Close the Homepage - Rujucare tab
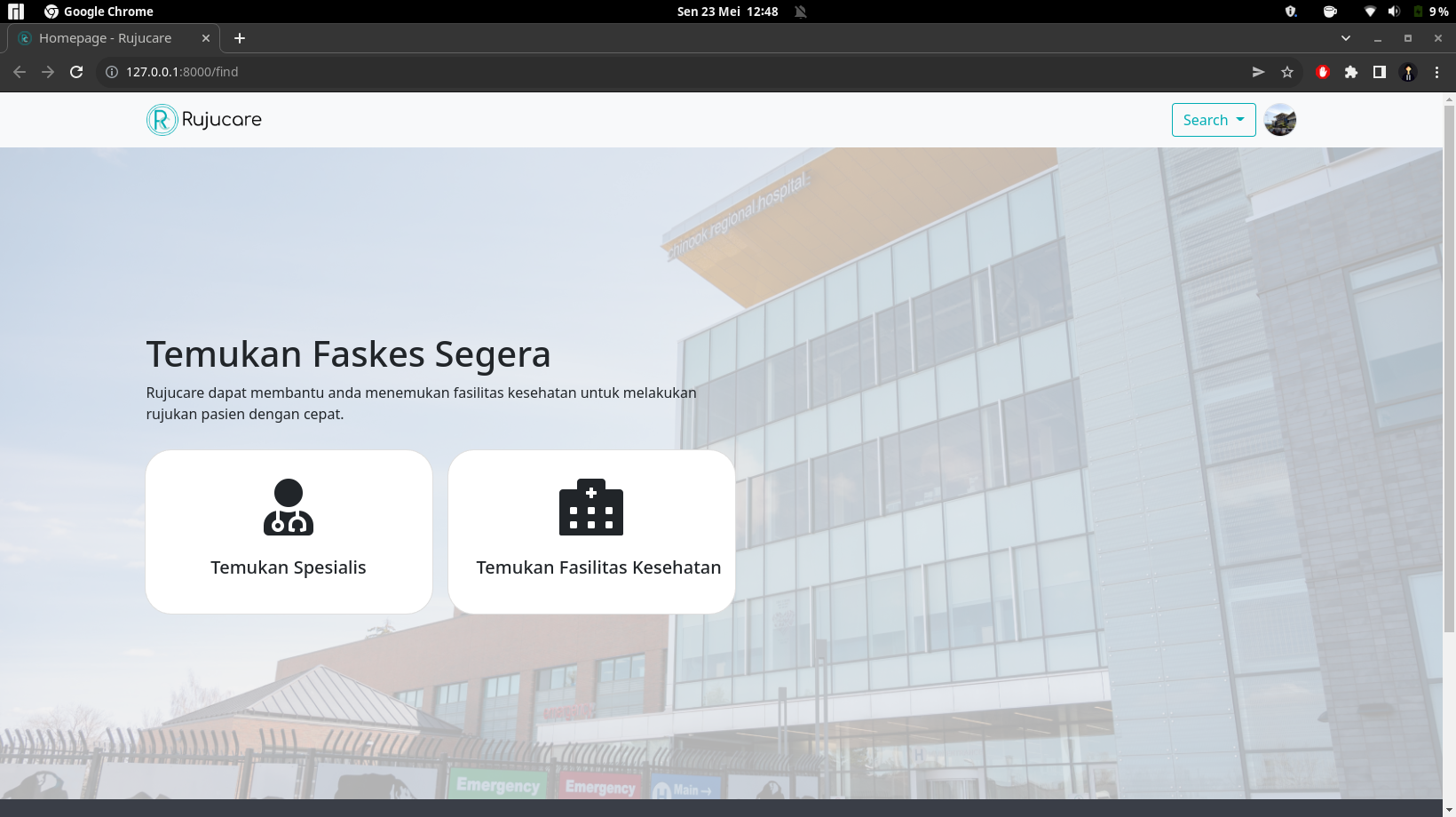 (x=206, y=38)
